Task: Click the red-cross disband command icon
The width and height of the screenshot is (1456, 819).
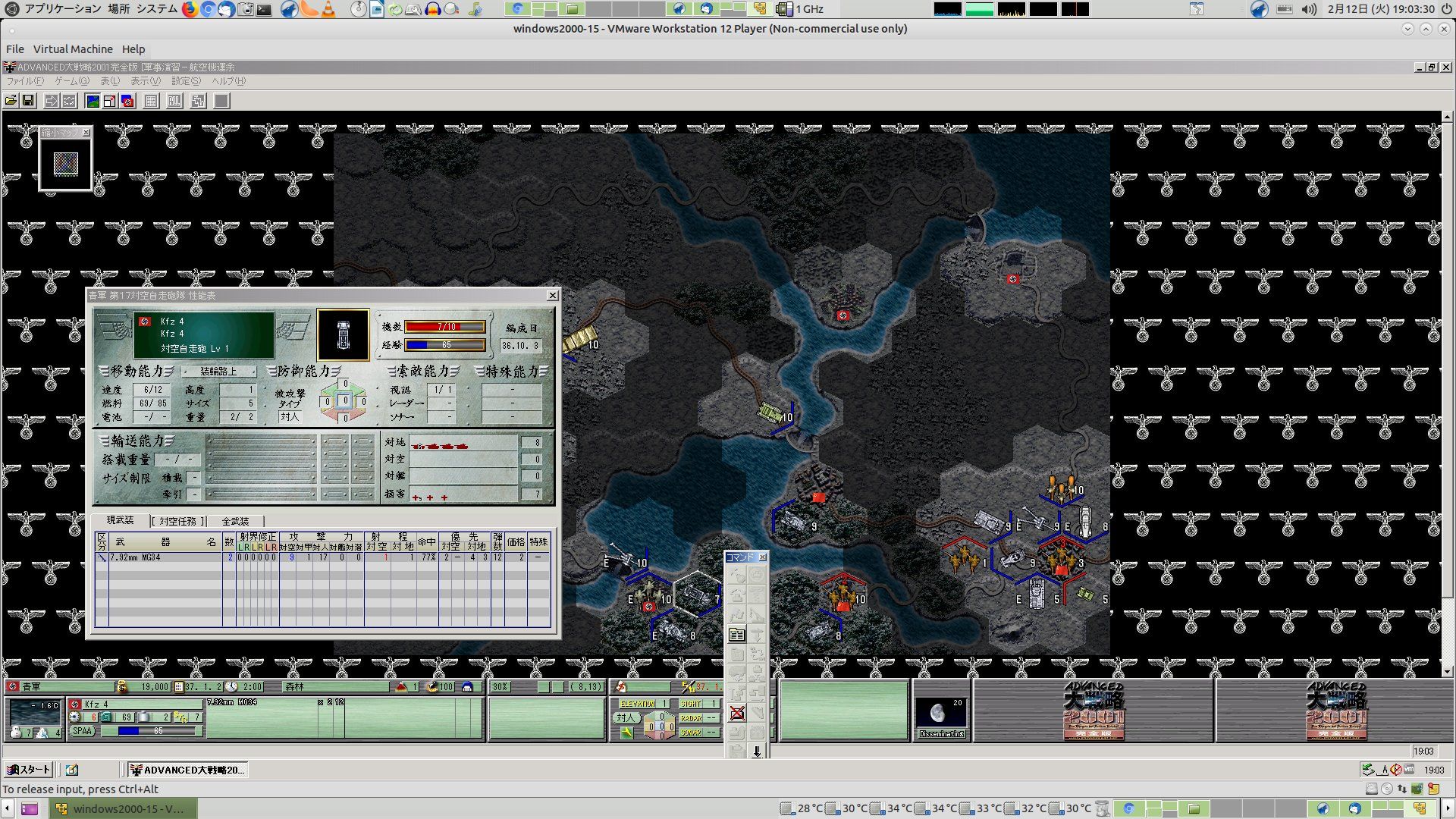Action: [x=737, y=713]
